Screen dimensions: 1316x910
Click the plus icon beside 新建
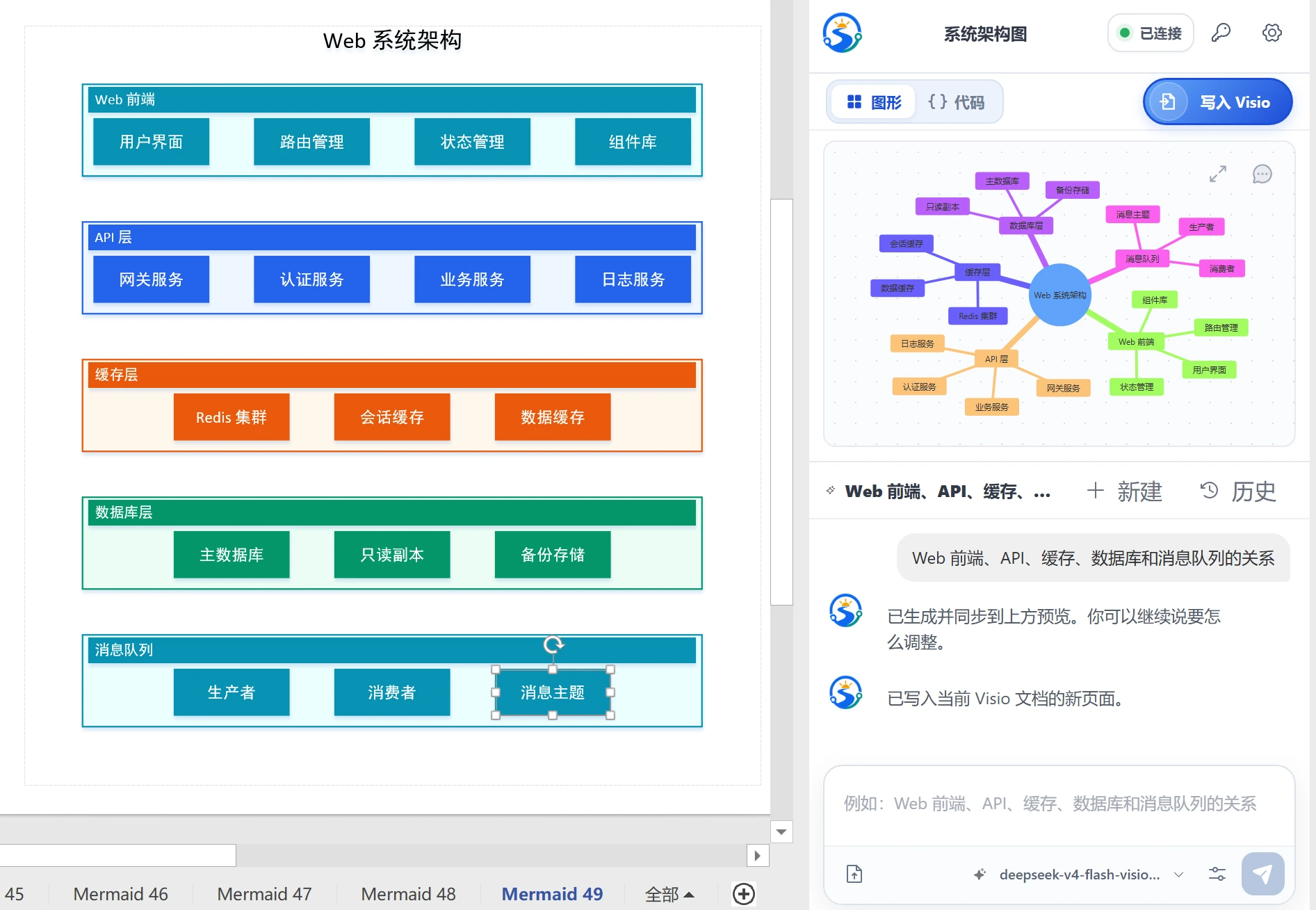pos(1095,490)
